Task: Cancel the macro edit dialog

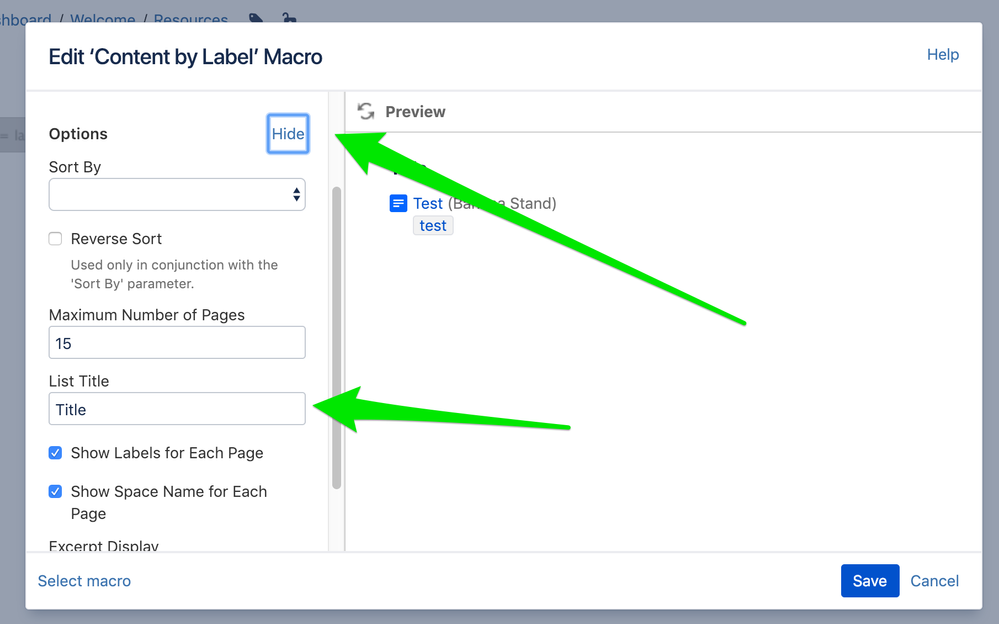Action: pyautogui.click(x=934, y=581)
